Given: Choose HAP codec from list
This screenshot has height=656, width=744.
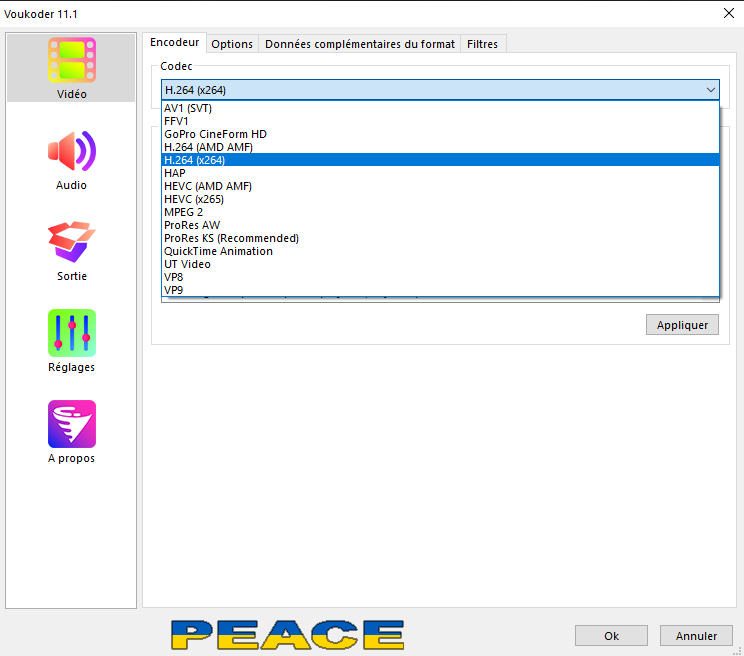Looking at the screenshot, I should (440, 173).
